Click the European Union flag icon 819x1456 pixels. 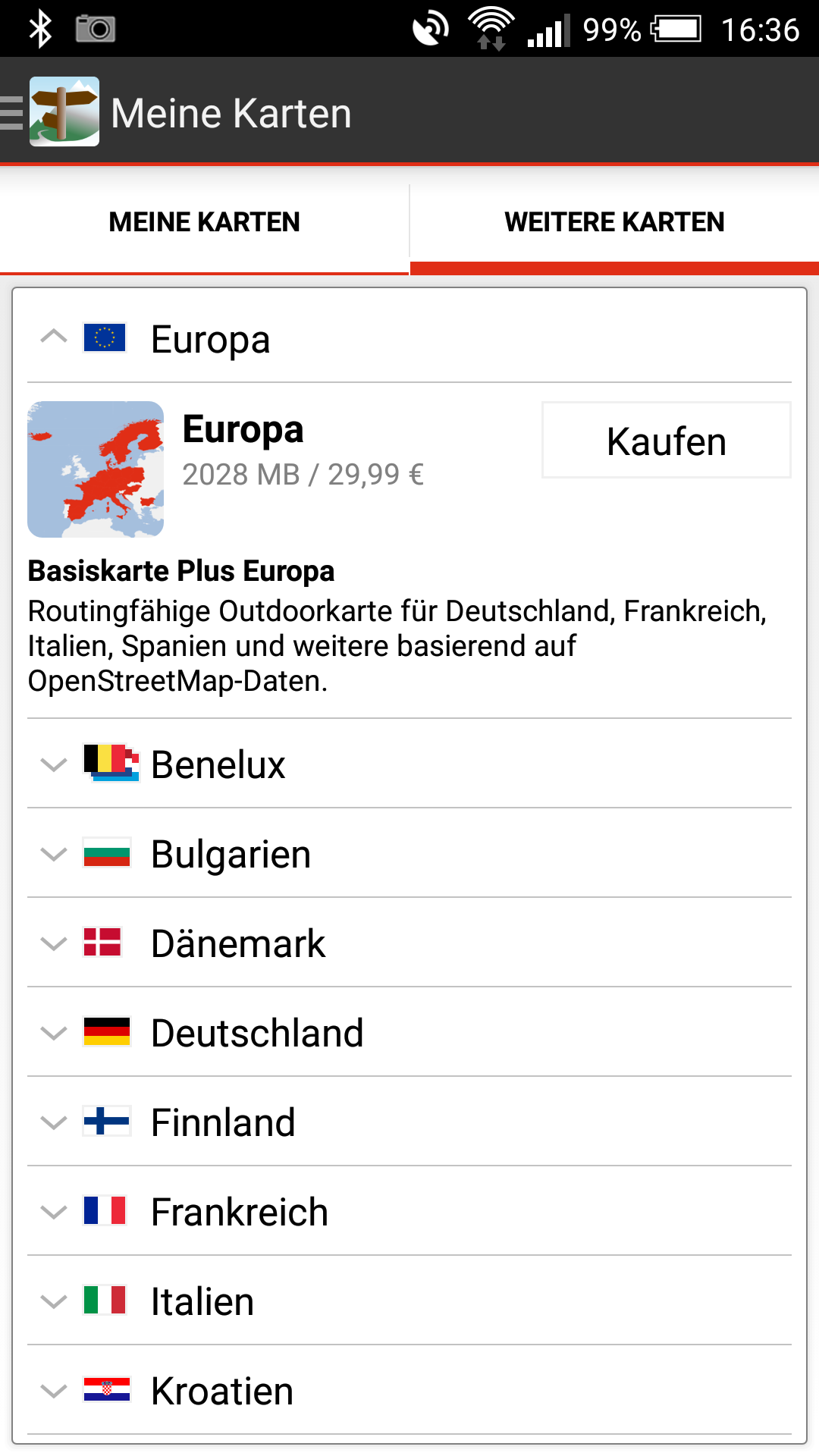(105, 337)
